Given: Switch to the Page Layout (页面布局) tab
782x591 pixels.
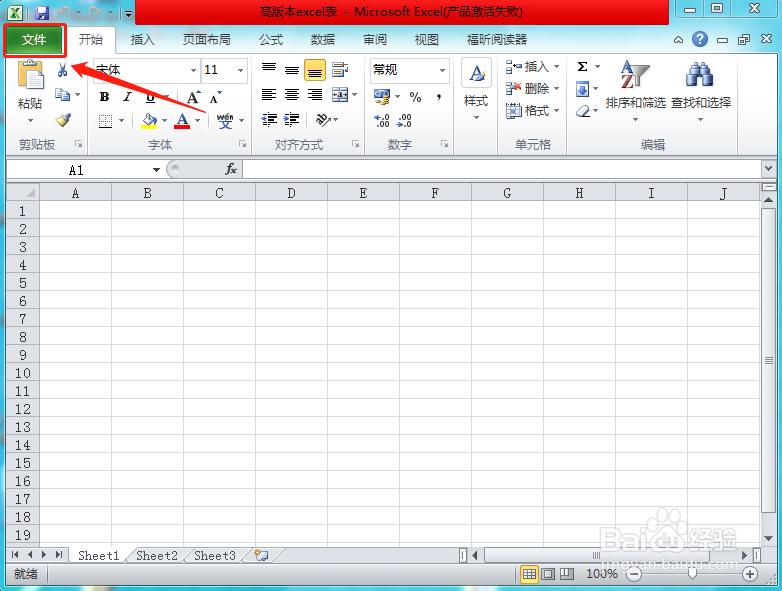Looking at the screenshot, I should (206, 40).
